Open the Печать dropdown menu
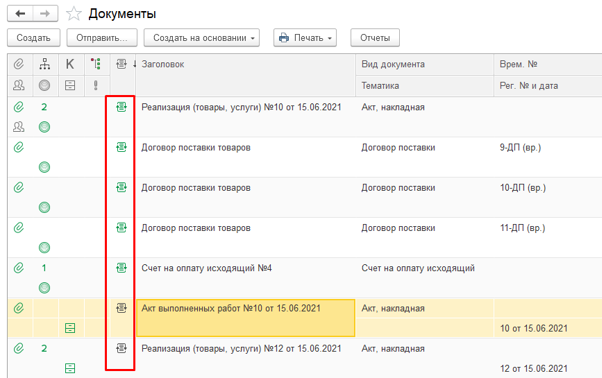The image size is (602, 378). click(x=305, y=38)
